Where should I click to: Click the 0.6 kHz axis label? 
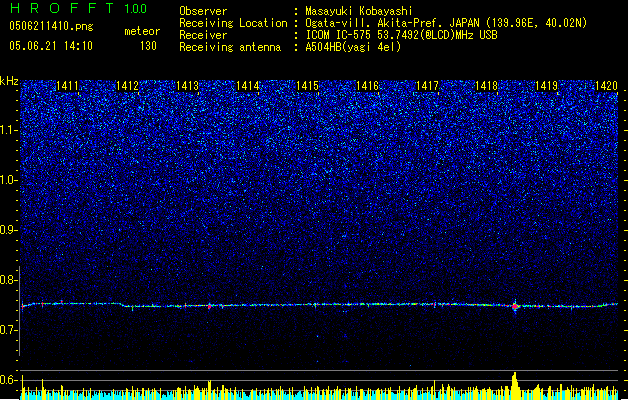point(9,380)
